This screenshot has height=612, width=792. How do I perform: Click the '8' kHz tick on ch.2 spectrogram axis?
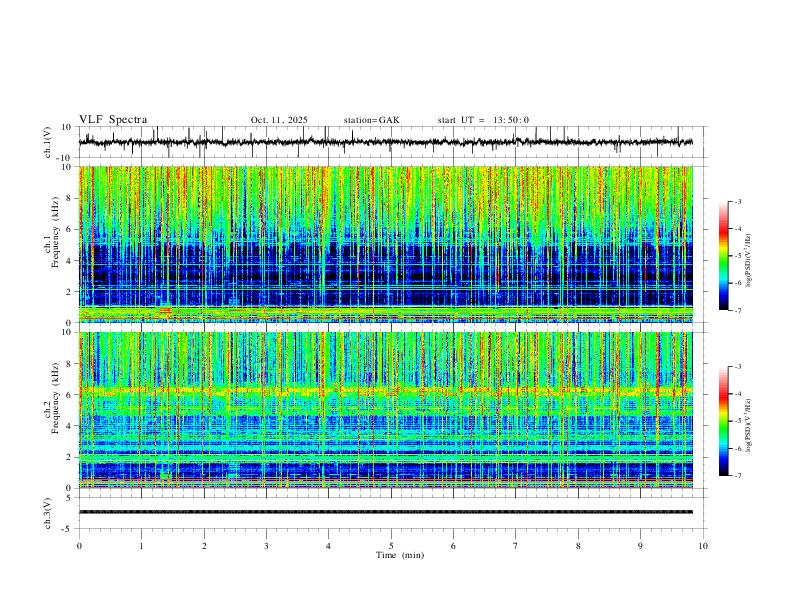[70, 364]
